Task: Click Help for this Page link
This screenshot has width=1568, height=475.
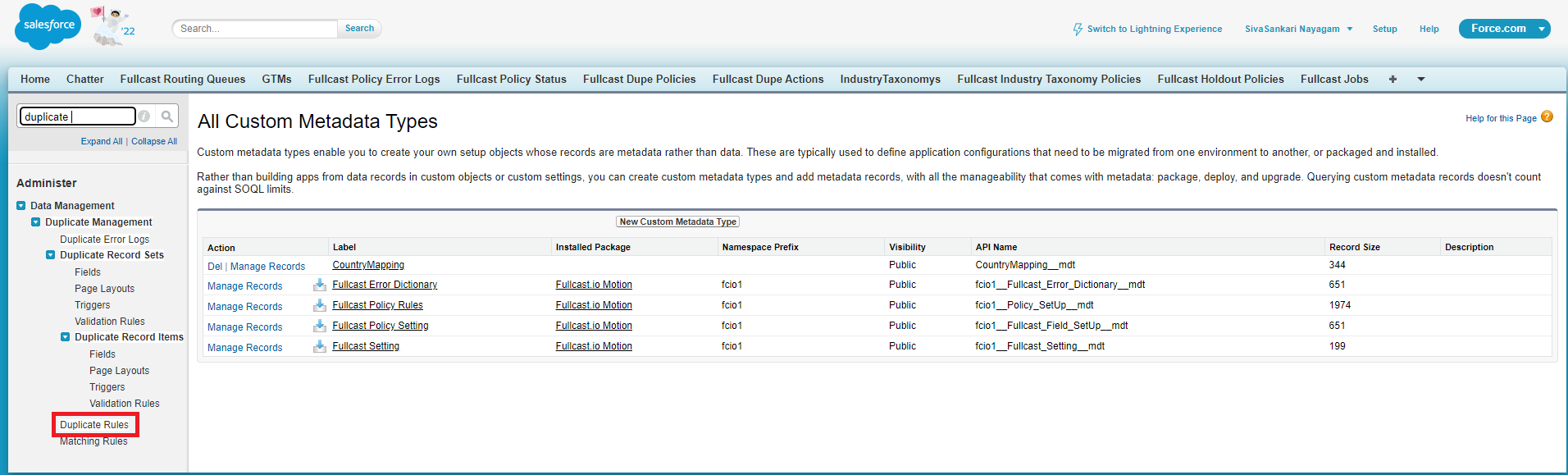Action: pos(1502,118)
